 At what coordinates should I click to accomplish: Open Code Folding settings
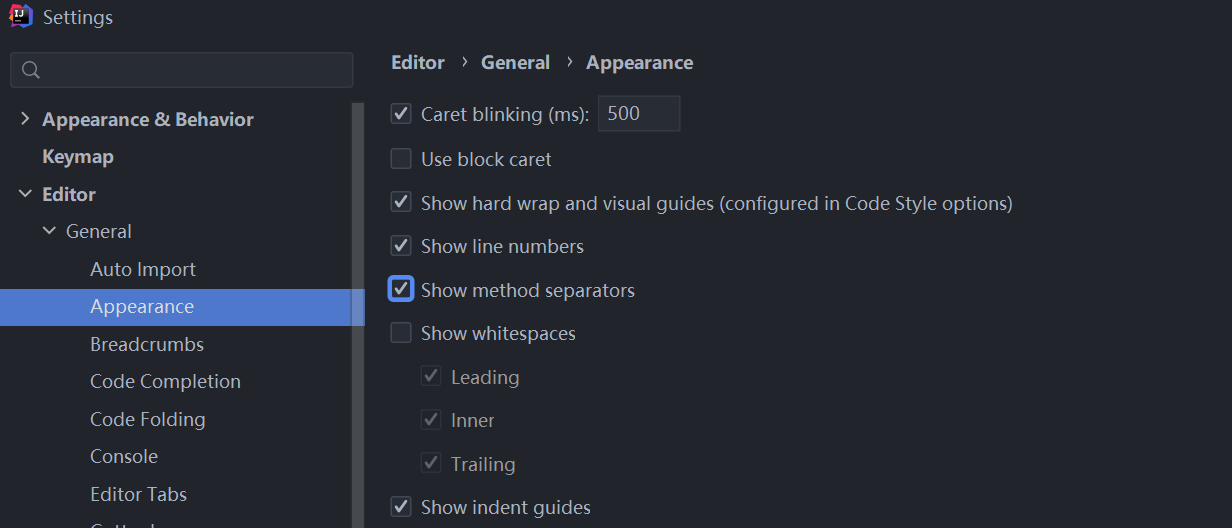(148, 419)
